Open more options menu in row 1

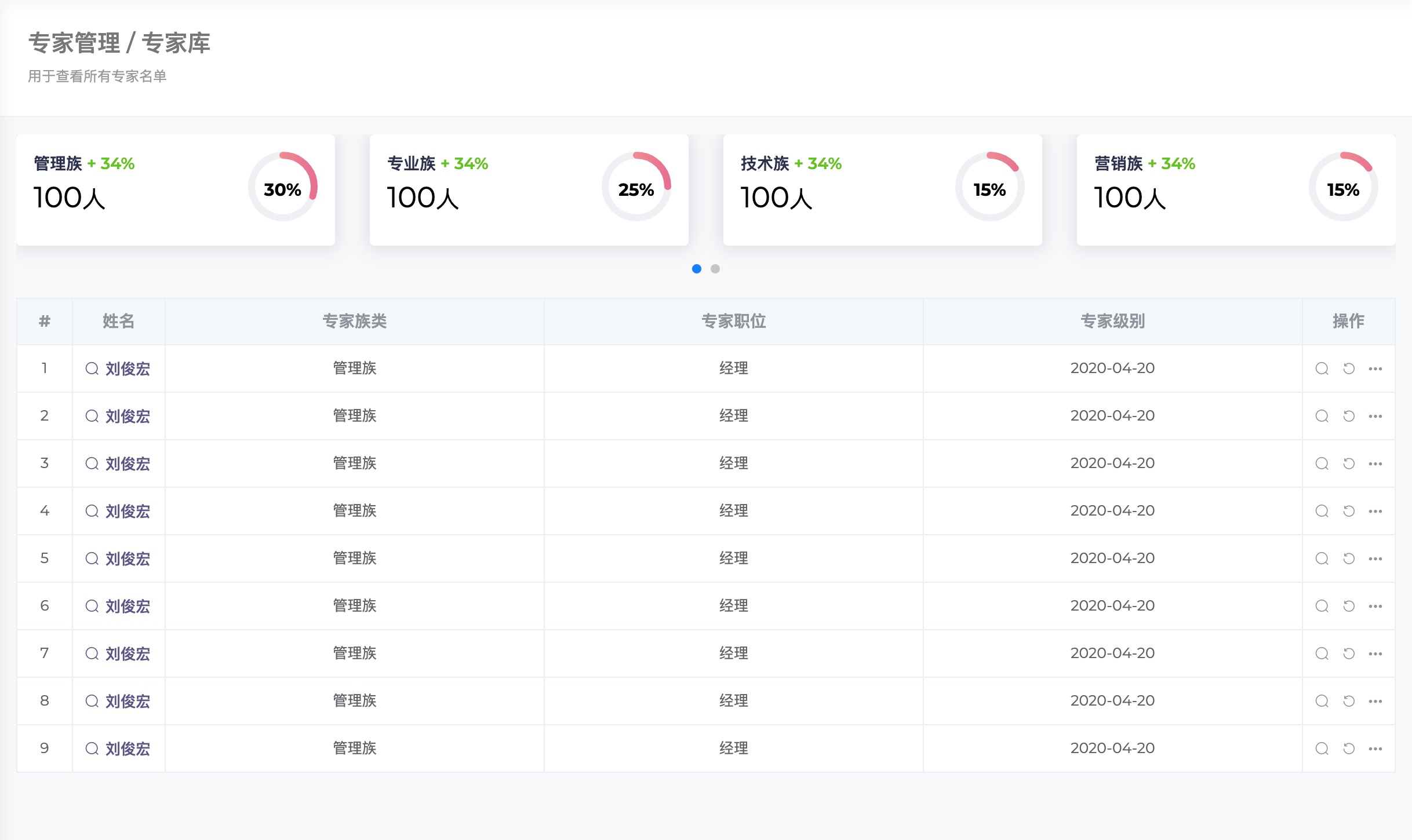pos(1375,368)
